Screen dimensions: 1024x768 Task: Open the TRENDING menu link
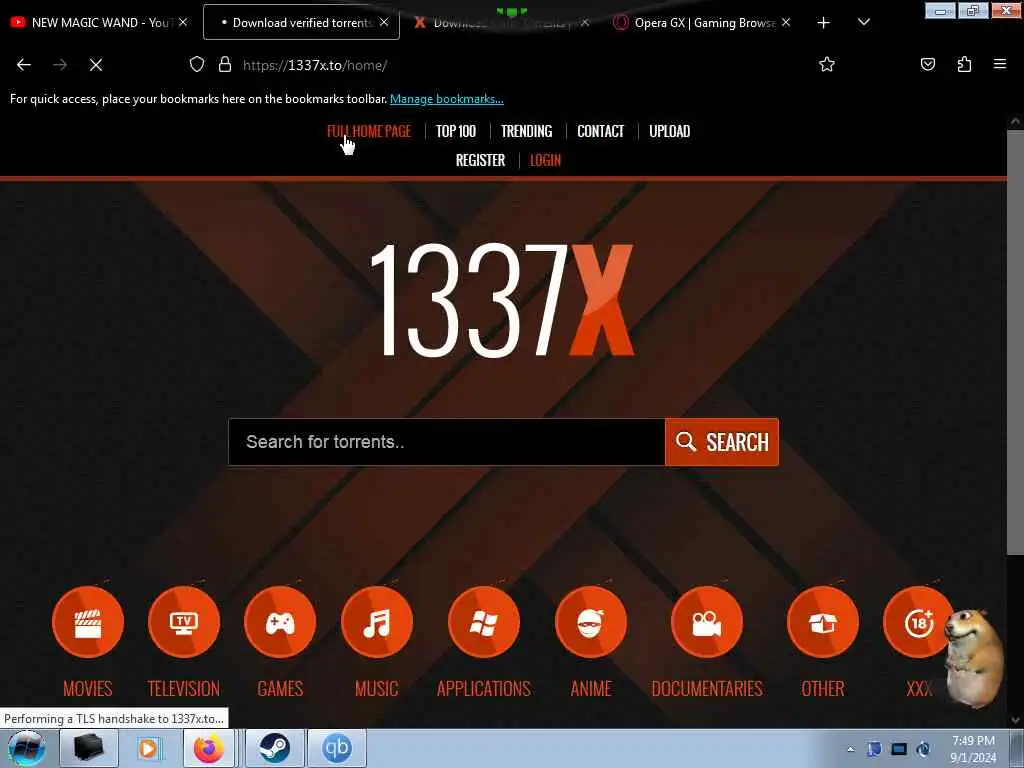(x=526, y=131)
